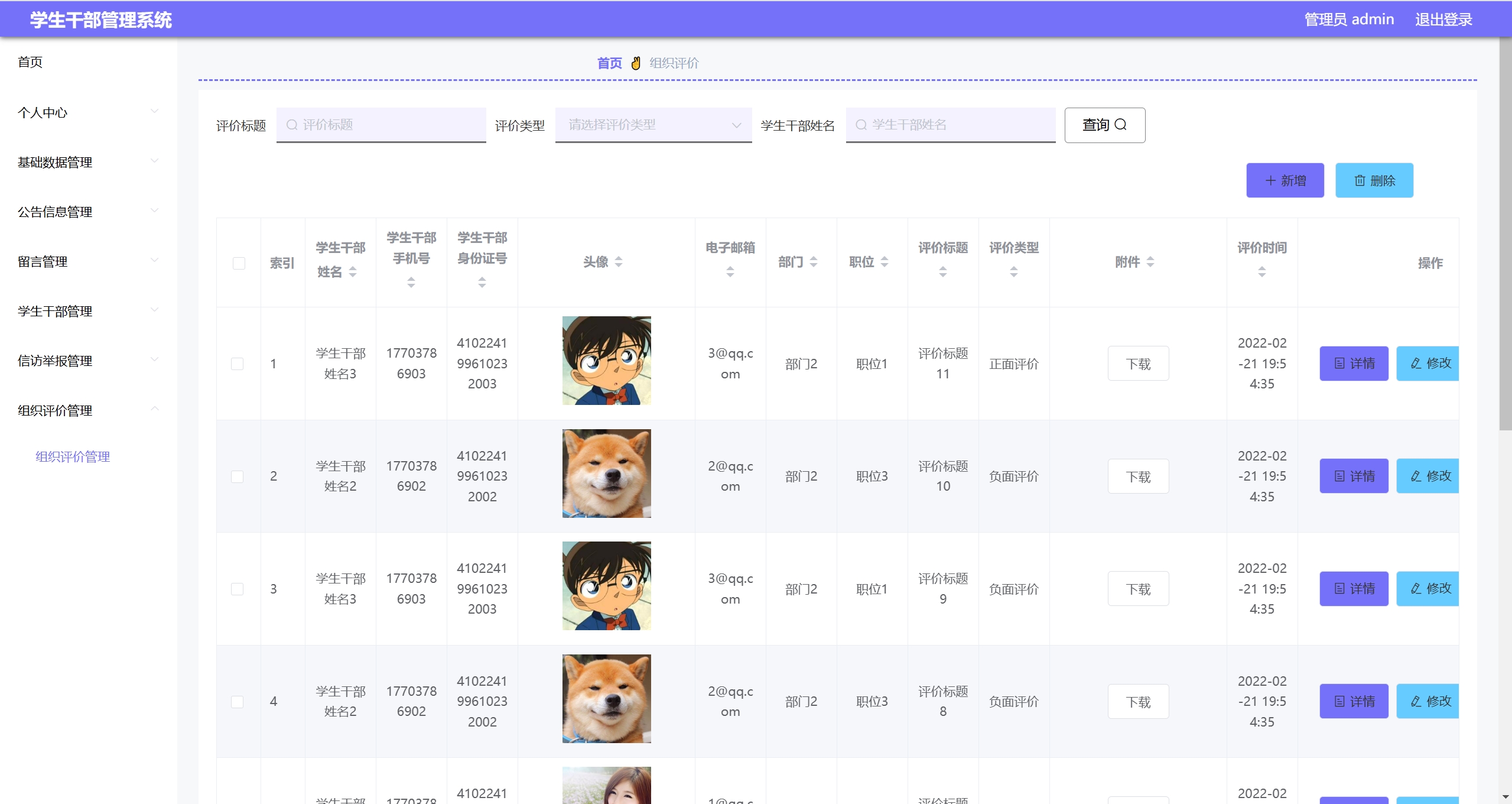
Task: Click 首页 breadcrumb link
Action: point(609,63)
